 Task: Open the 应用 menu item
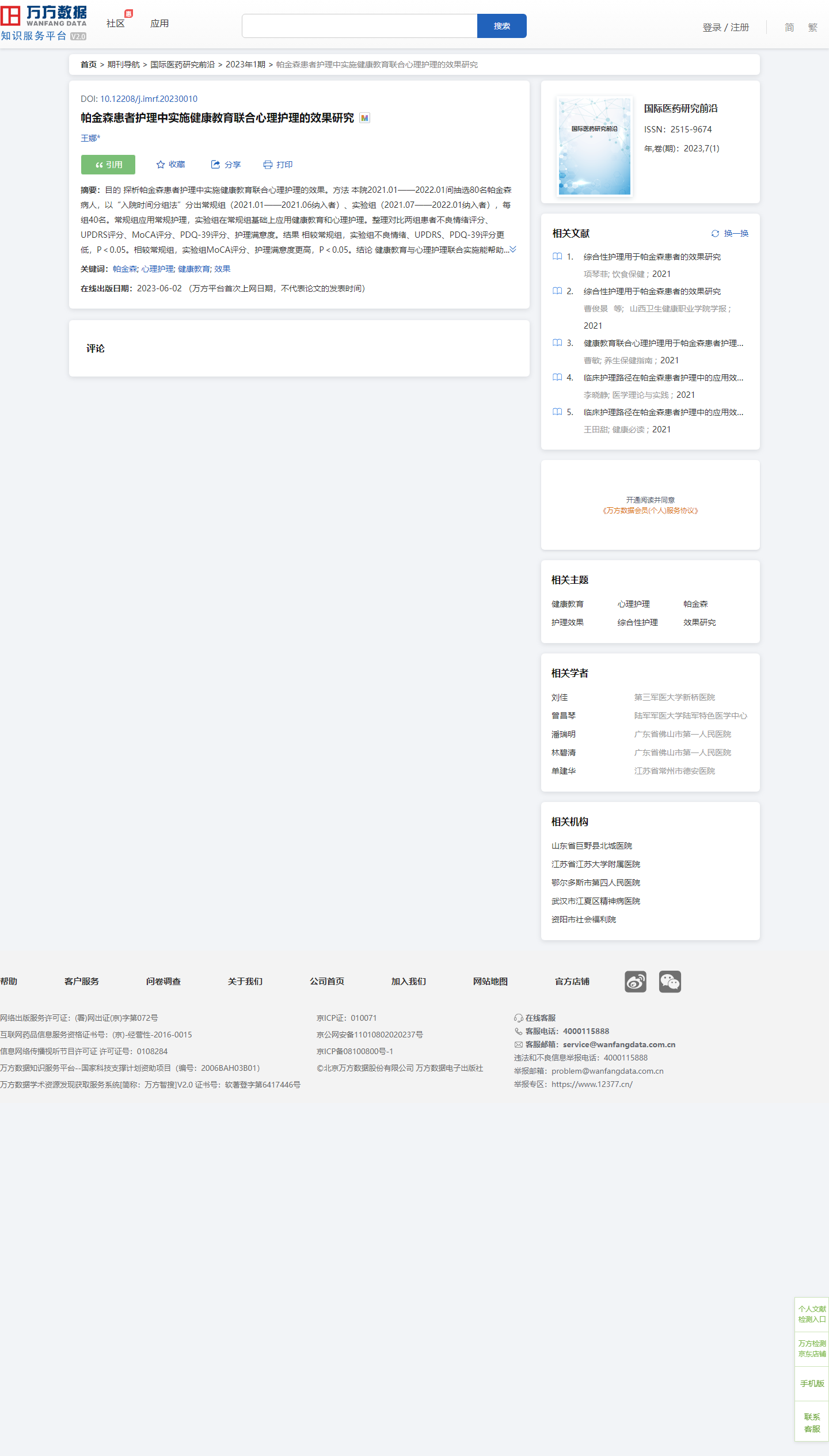click(x=159, y=24)
